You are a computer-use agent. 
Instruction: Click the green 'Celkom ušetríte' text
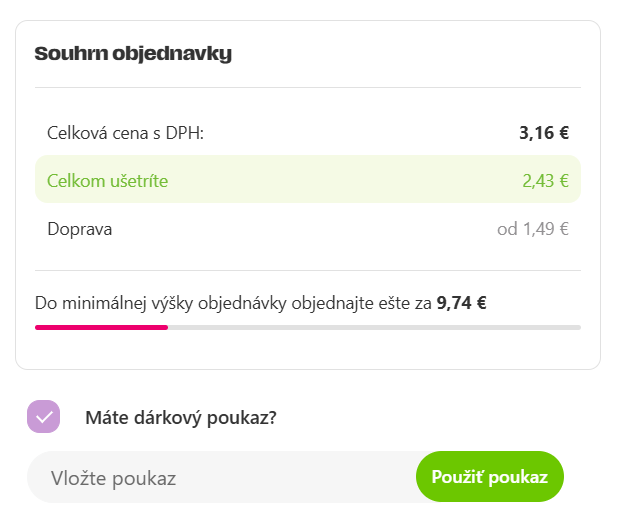[107, 181]
